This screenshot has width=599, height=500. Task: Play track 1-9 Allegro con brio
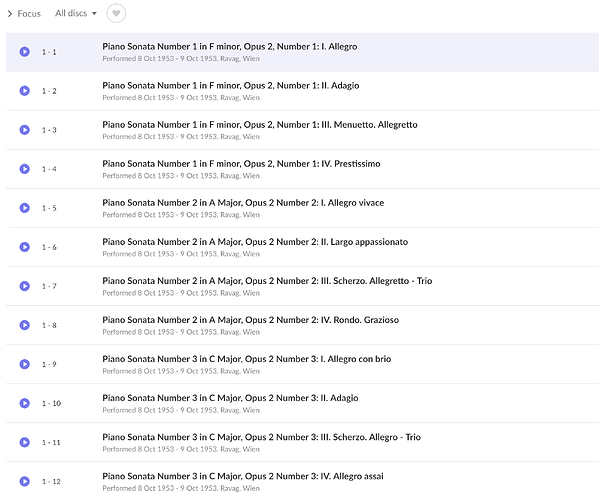24,364
